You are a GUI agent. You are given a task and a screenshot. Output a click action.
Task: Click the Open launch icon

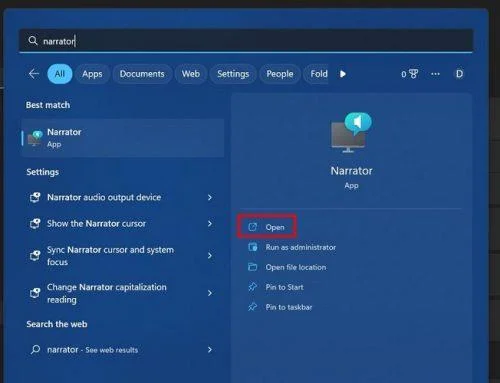click(253, 227)
